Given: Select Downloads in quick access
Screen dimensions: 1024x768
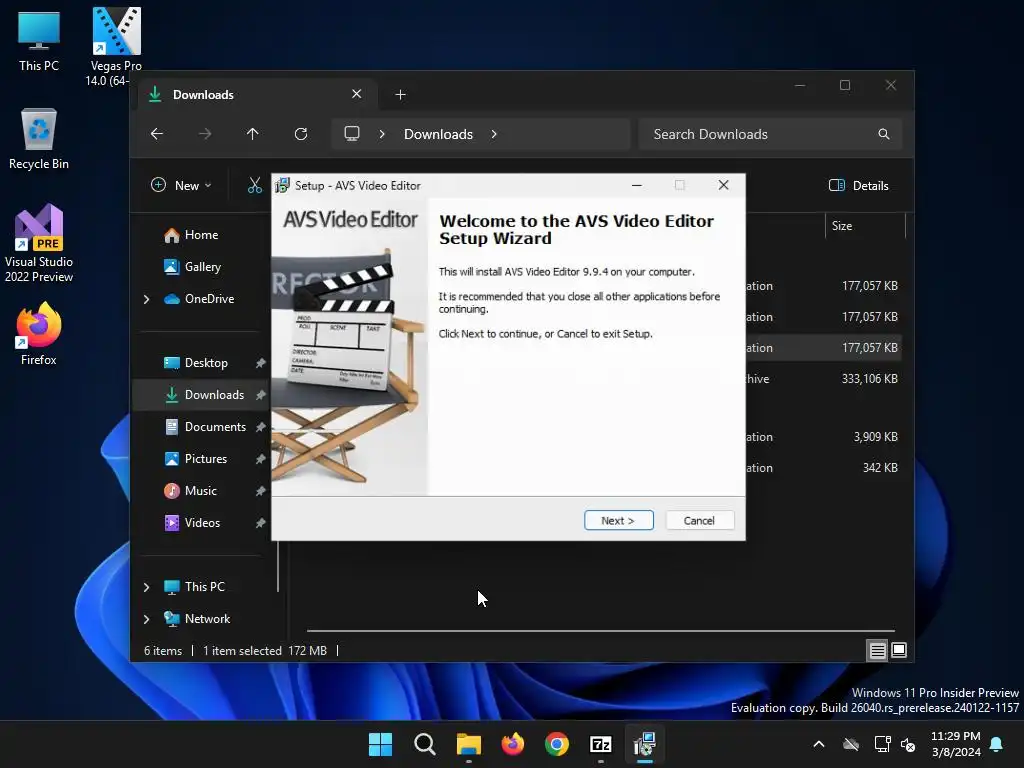Looking at the screenshot, I should [214, 395].
